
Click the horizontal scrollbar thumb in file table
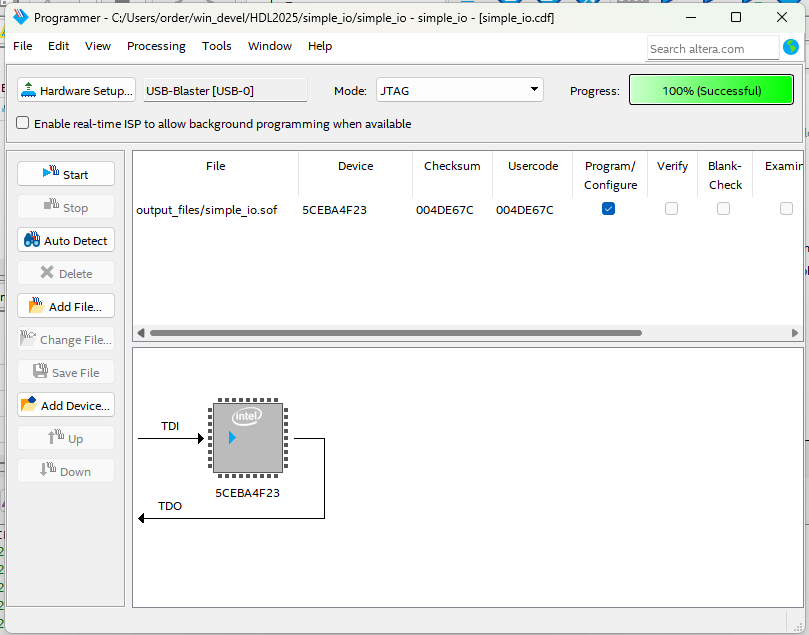click(x=396, y=333)
